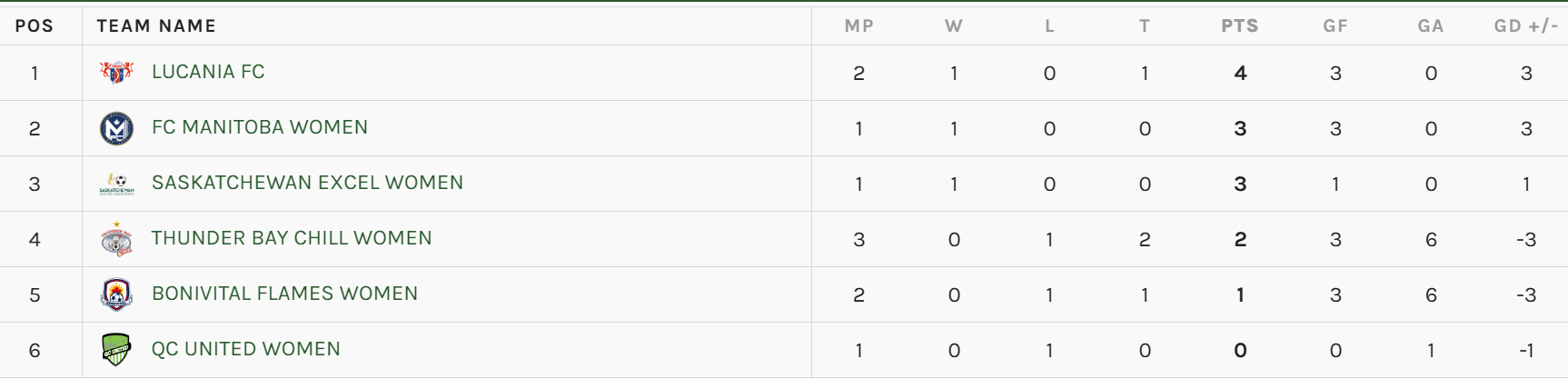Go to SASKATCHEWAN EXCEL WOMEN team link
This screenshot has height=379, width=1568.
tap(307, 183)
